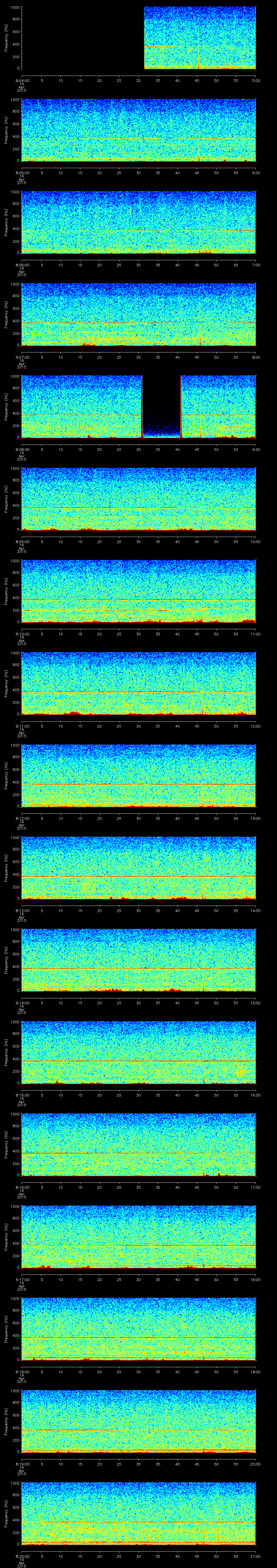Click the '8:07:00' start time label
Image resolution: width=277 pixels, height=1568 pixels.
(22, 357)
